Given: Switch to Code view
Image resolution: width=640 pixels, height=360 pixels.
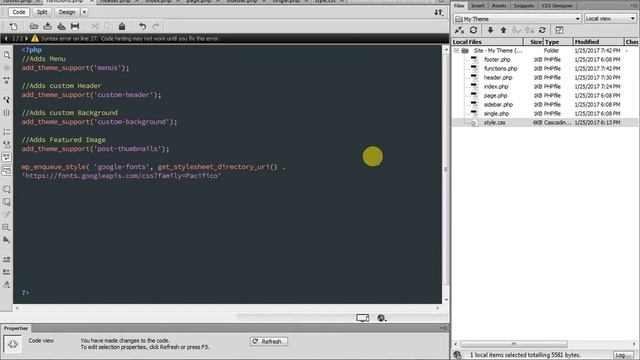Looking at the screenshot, I should (x=19, y=12).
